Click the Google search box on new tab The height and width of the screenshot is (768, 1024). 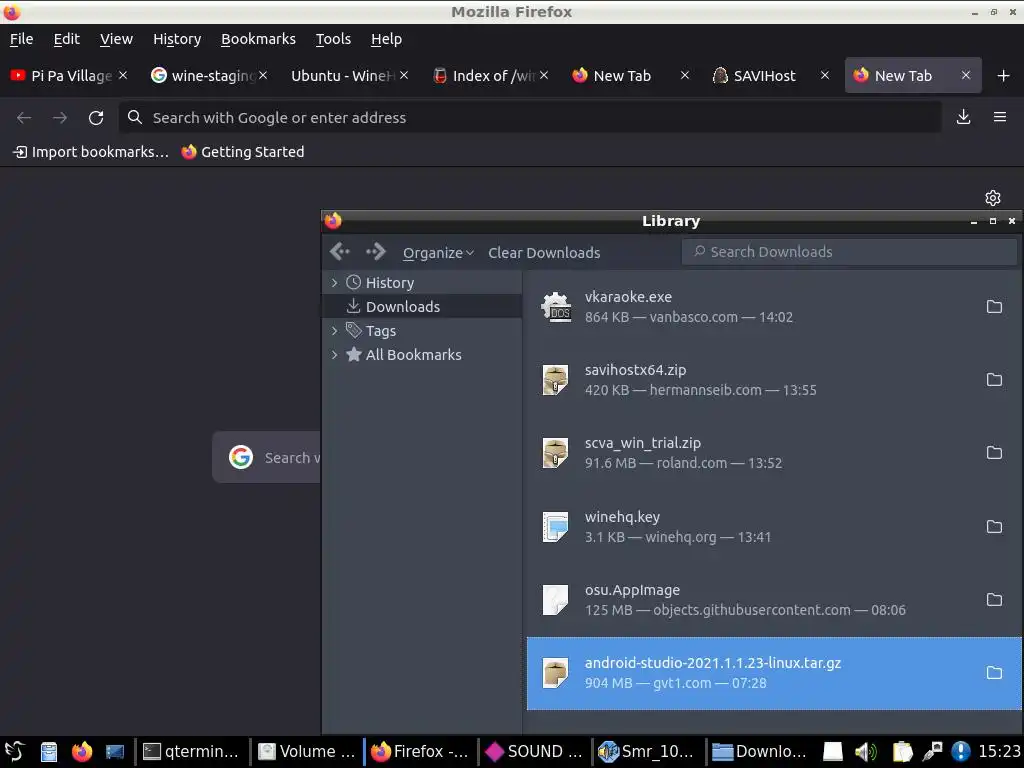coord(267,457)
